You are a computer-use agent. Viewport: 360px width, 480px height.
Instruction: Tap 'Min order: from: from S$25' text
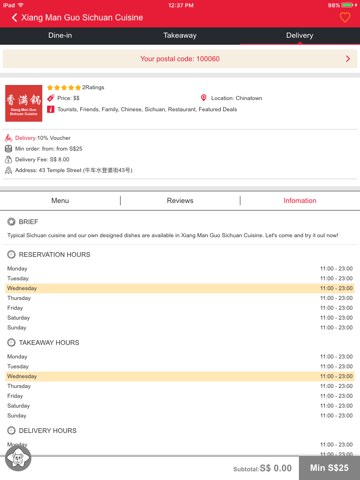(x=49, y=149)
